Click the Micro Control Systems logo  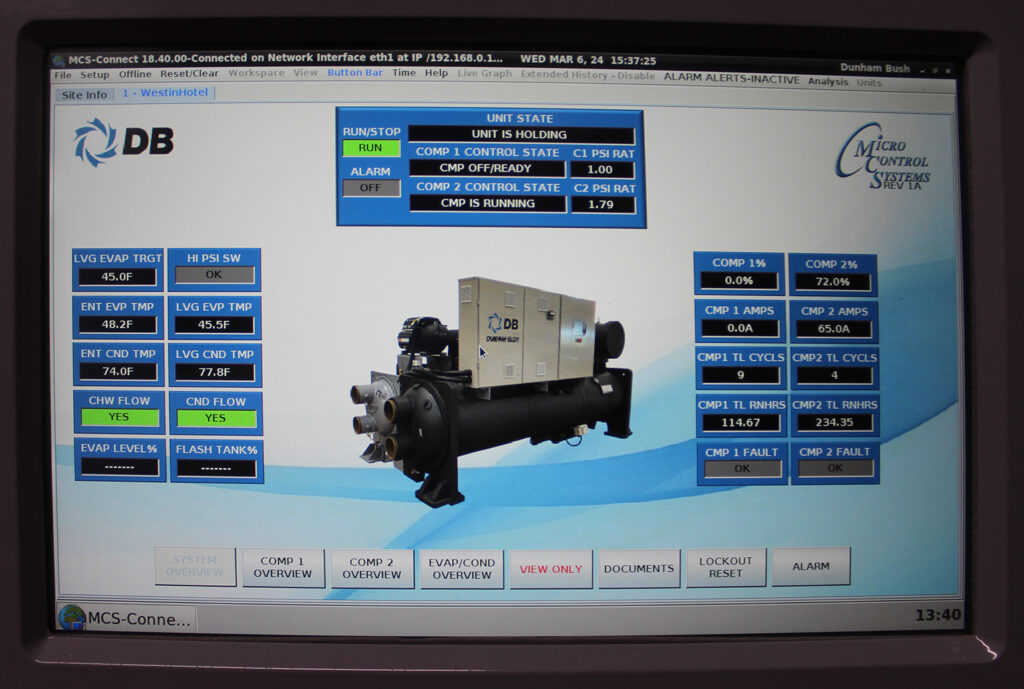883,157
